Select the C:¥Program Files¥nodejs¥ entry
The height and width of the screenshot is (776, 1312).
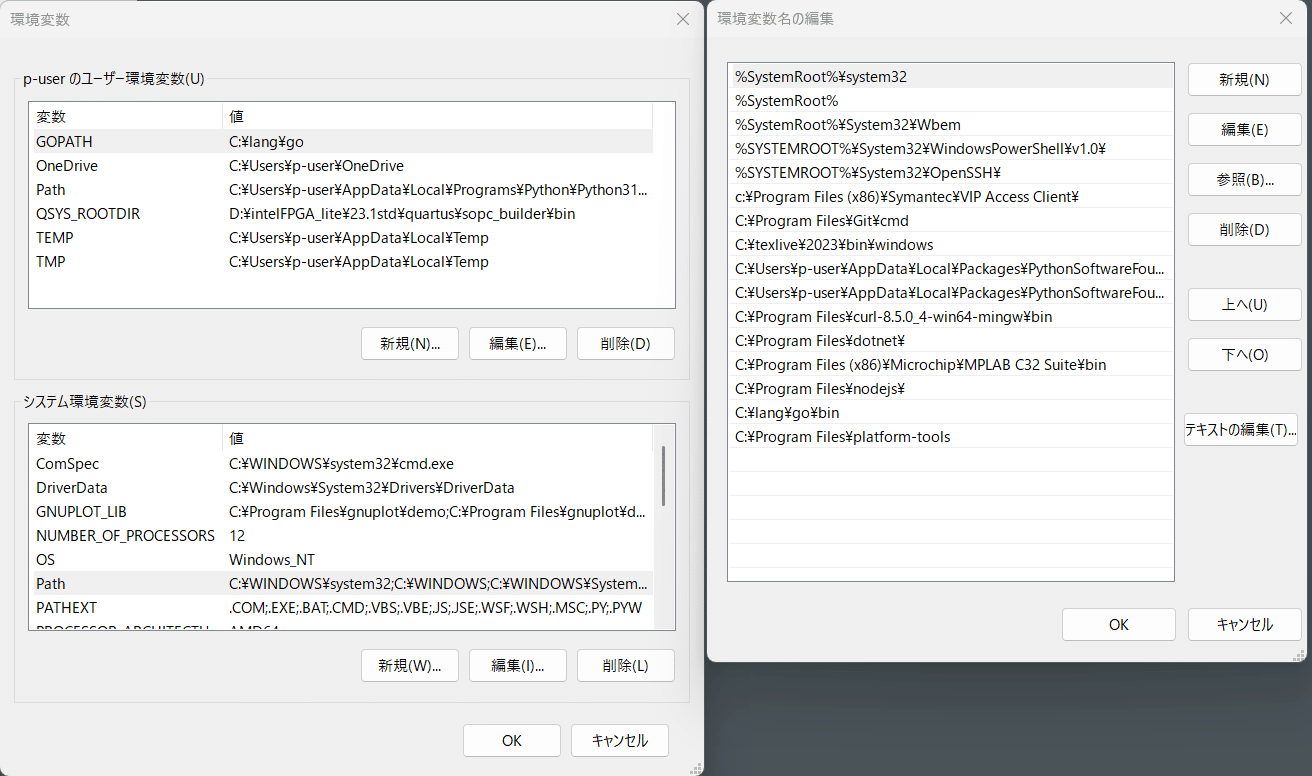pos(950,388)
